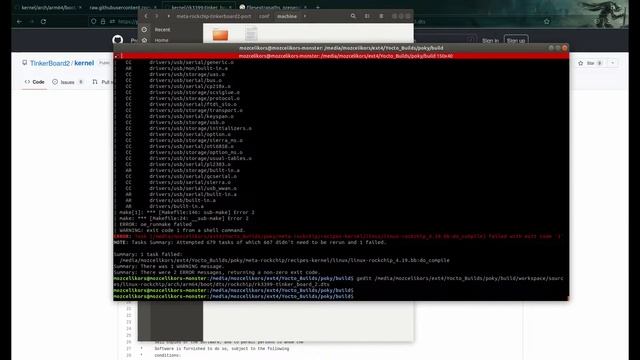Click the repository icon beside TinkerBoard2

tap(24, 63)
